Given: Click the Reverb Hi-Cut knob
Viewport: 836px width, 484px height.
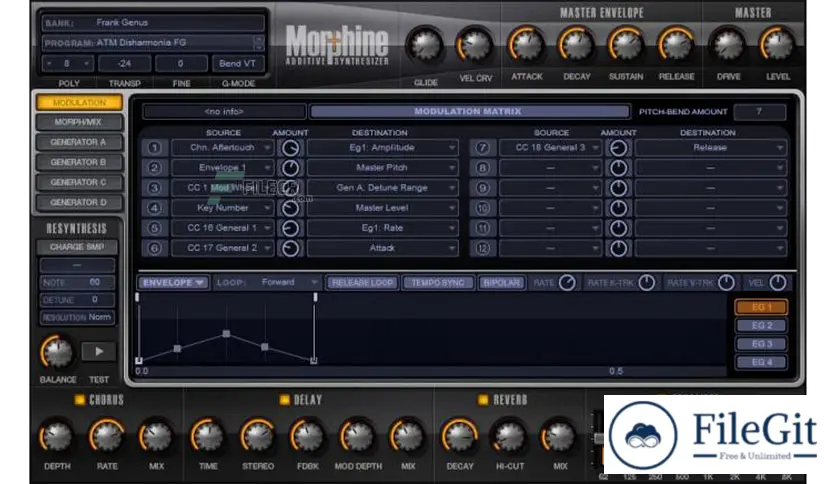Looking at the screenshot, I should 510,437.
